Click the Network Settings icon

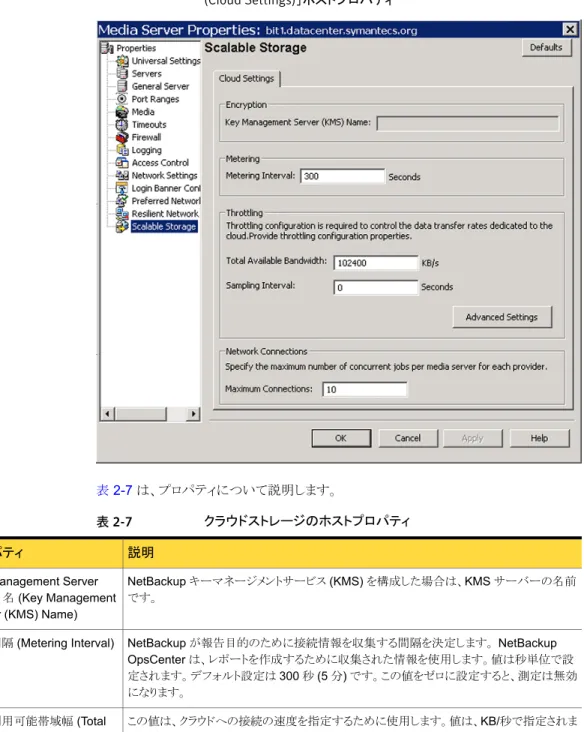click(122, 176)
